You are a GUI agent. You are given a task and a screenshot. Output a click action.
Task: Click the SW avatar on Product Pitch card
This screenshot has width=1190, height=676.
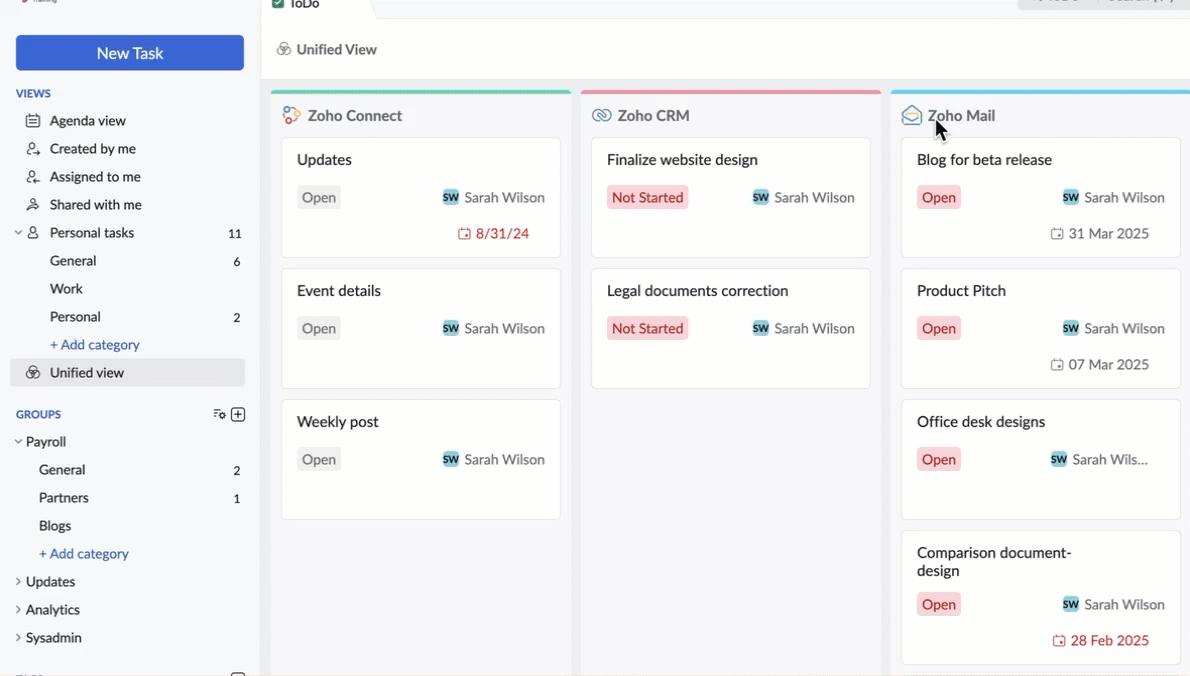pyautogui.click(x=1071, y=329)
